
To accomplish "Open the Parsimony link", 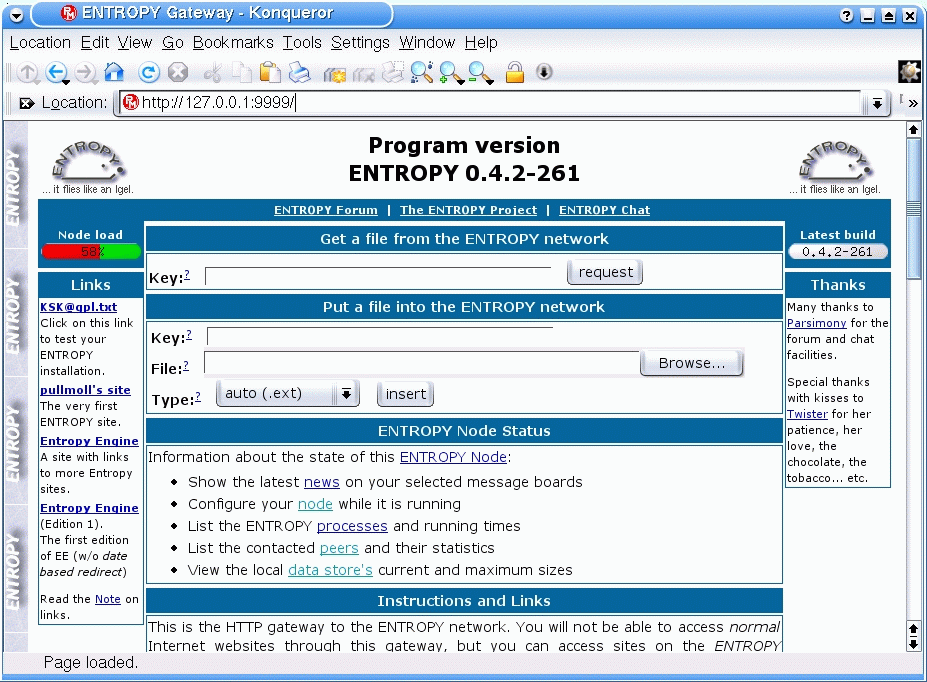I will point(816,323).
